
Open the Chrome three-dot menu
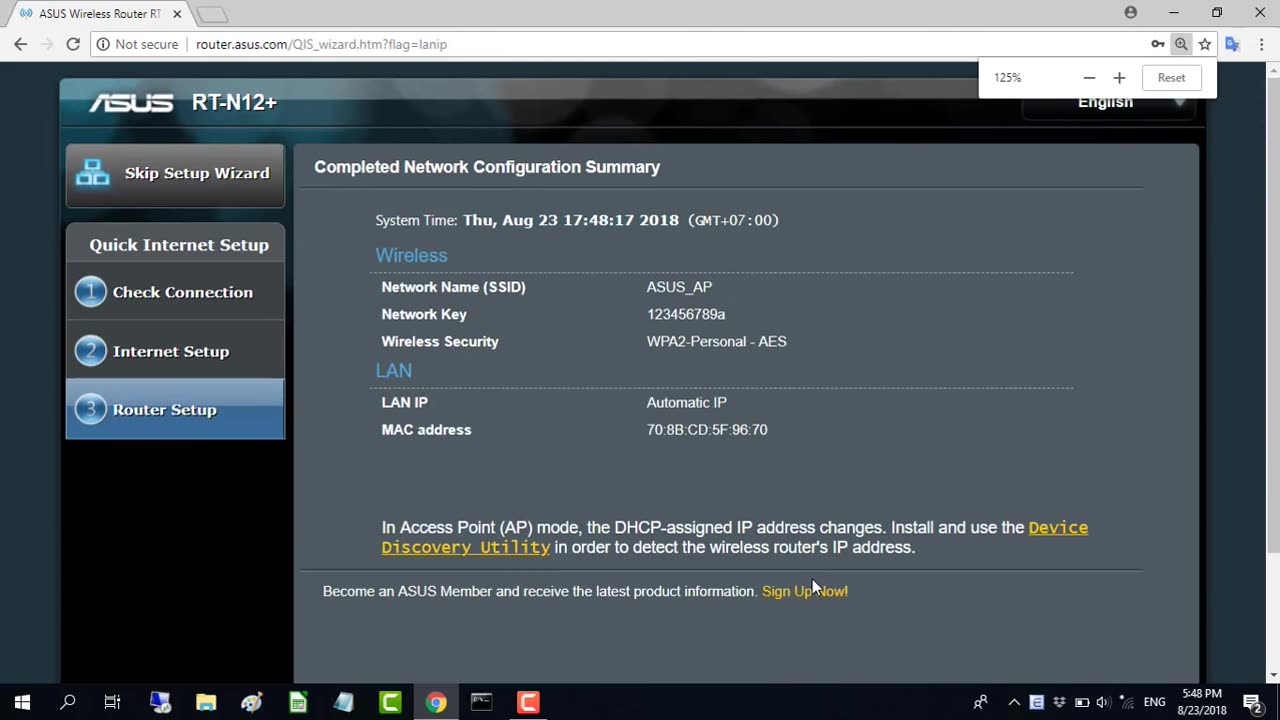click(x=1262, y=44)
